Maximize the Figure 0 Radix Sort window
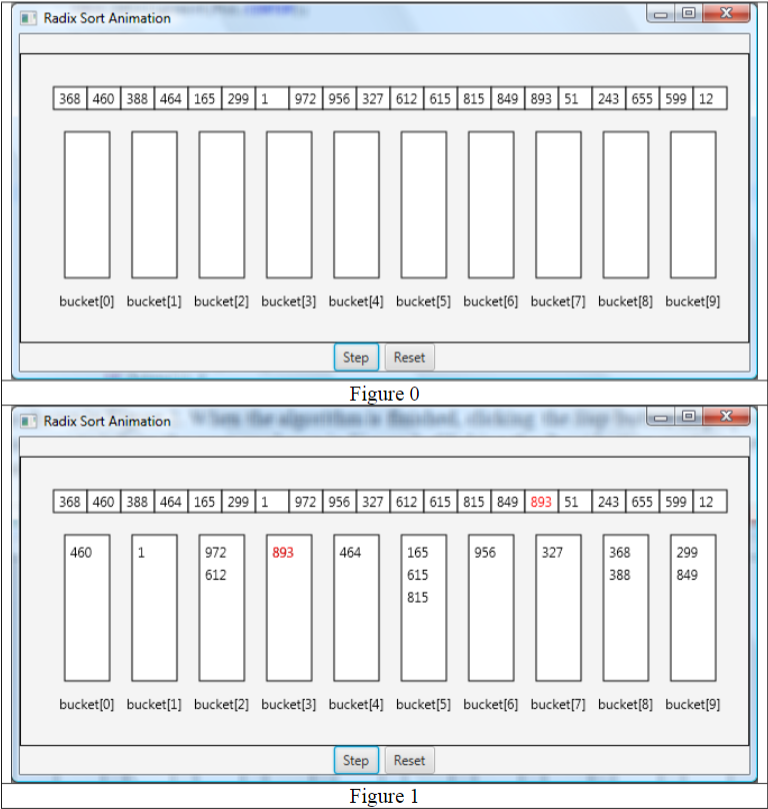768x809 pixels. 688,13
